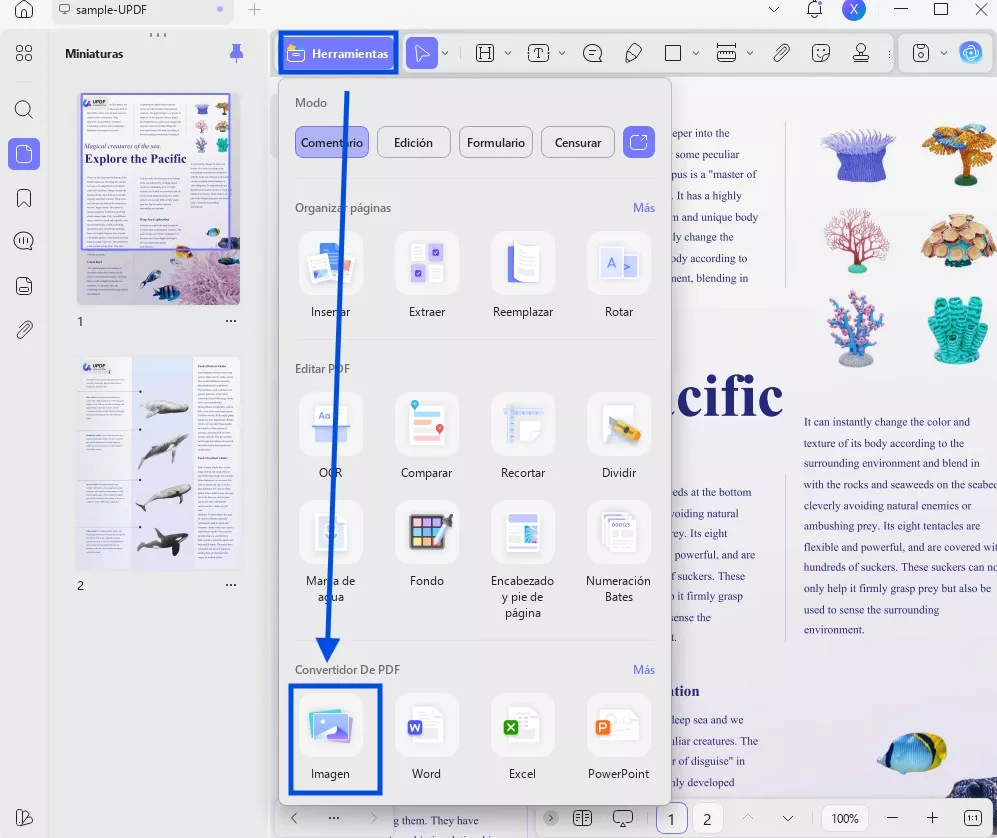Click the save disk icon

pos(921,53)
